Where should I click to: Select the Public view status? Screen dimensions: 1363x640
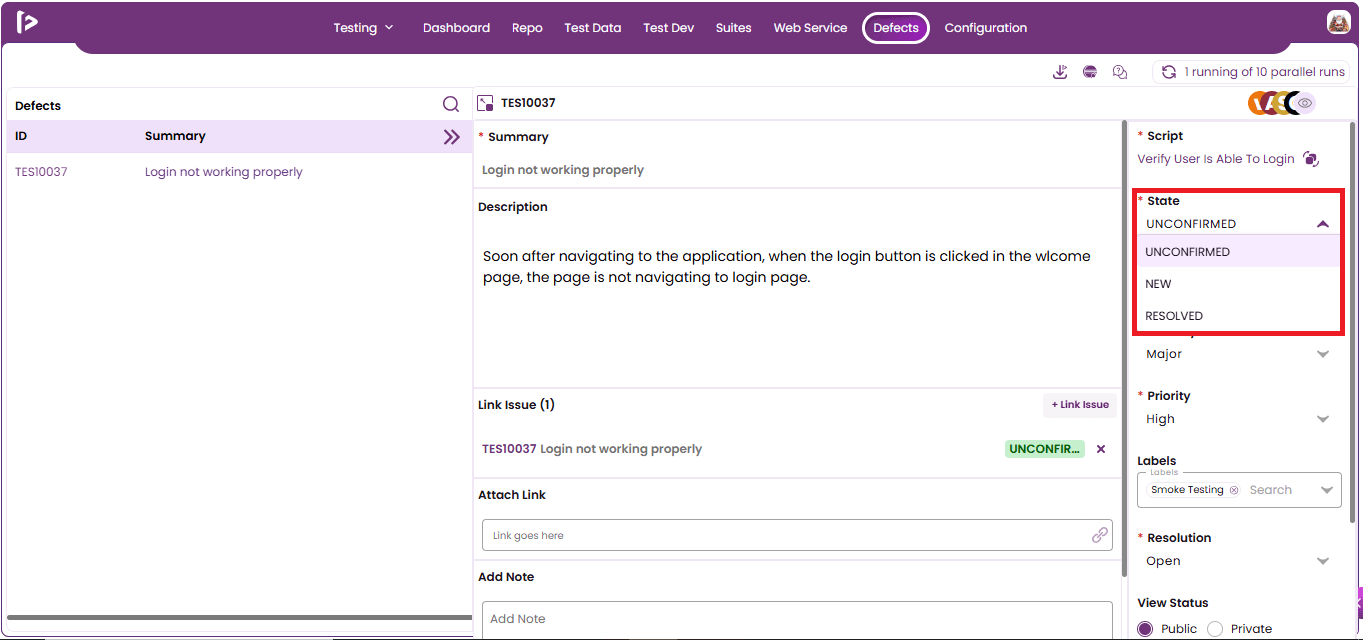point(1145,629)
